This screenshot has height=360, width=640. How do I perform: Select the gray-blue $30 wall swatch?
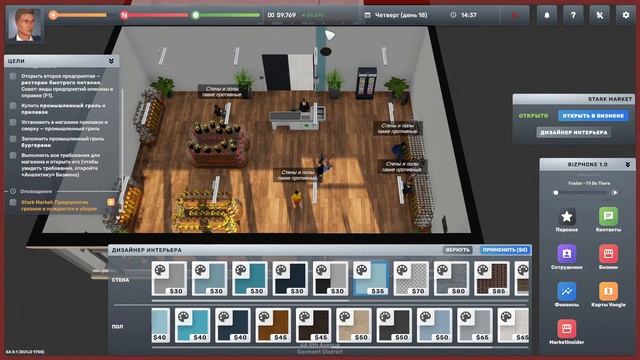click(x=209, y=278)
